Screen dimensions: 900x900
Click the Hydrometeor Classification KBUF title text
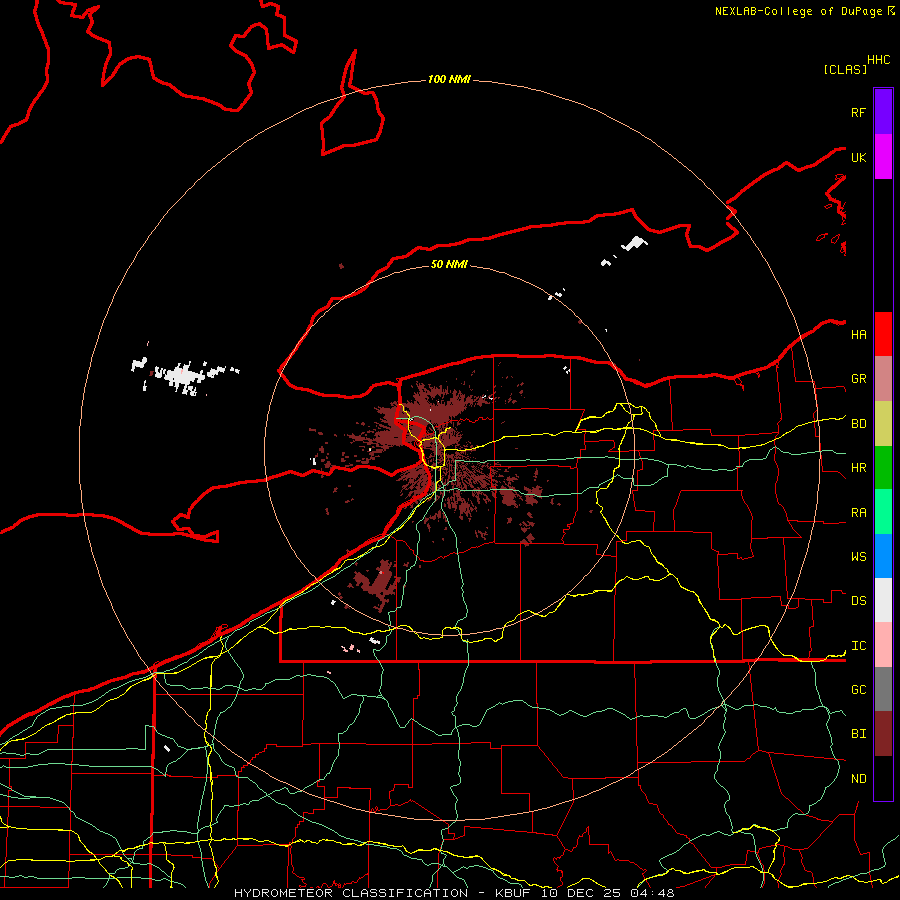454,893
